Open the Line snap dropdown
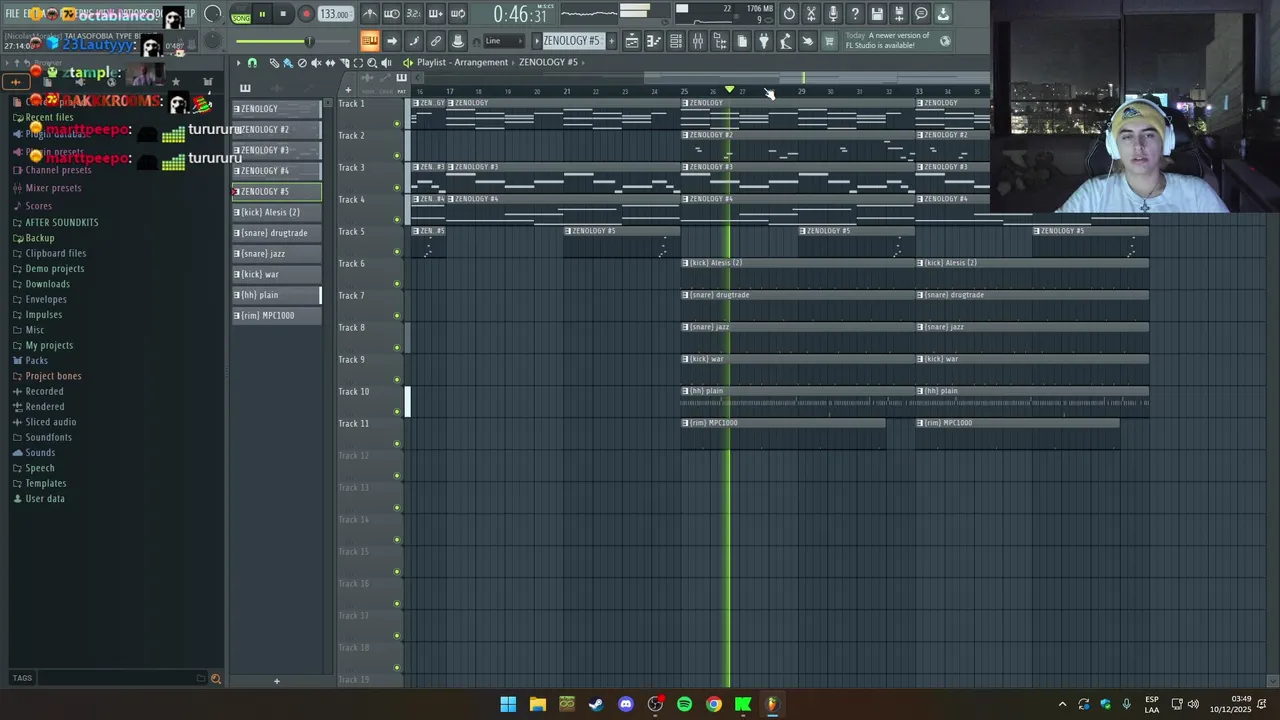This screenshot has height=720, width=1280. coord(503,41)
